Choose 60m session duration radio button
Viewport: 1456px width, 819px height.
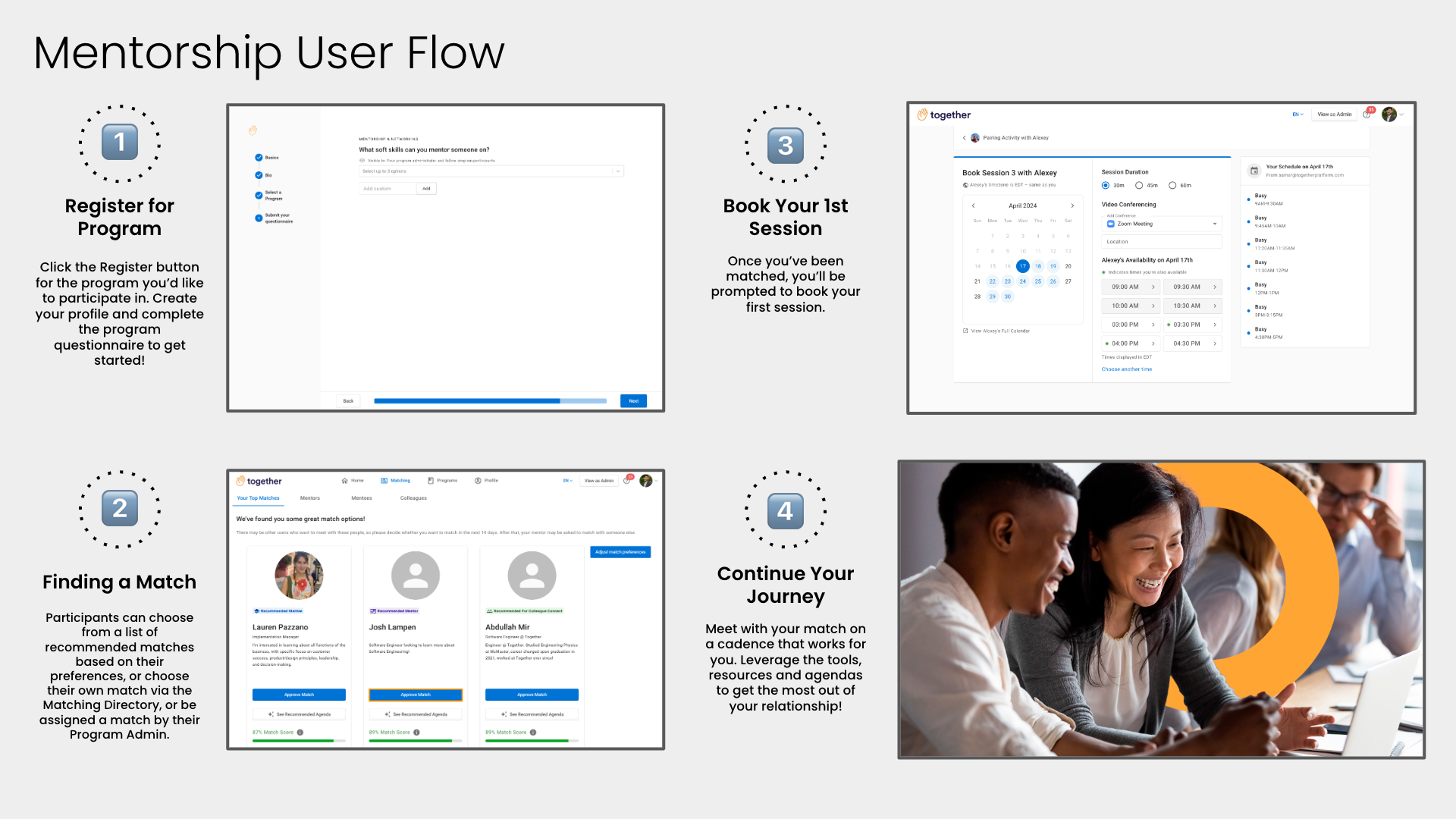[x=1172, y=186]
